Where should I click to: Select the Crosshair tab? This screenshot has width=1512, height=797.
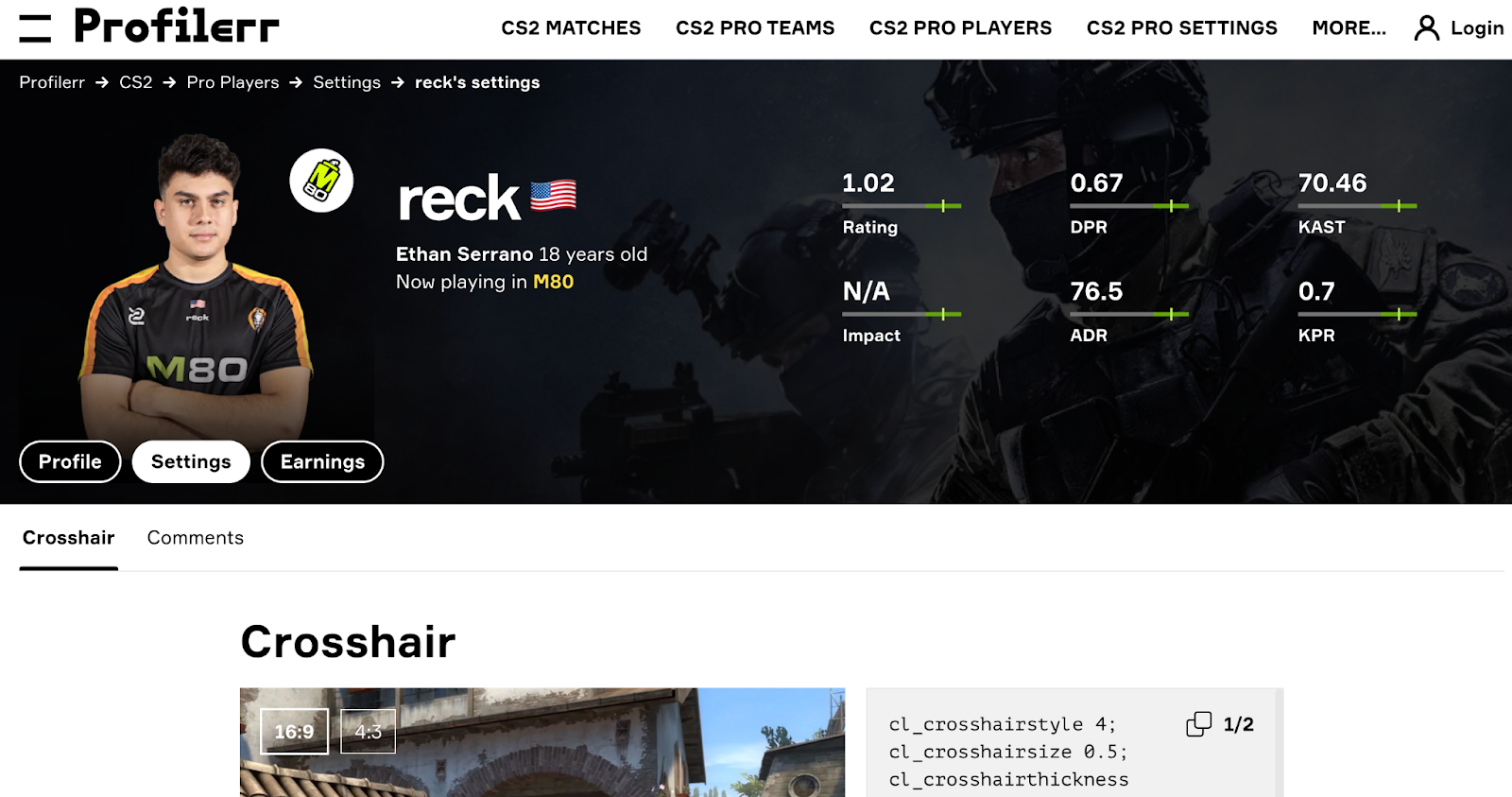[x=69, y=538]
